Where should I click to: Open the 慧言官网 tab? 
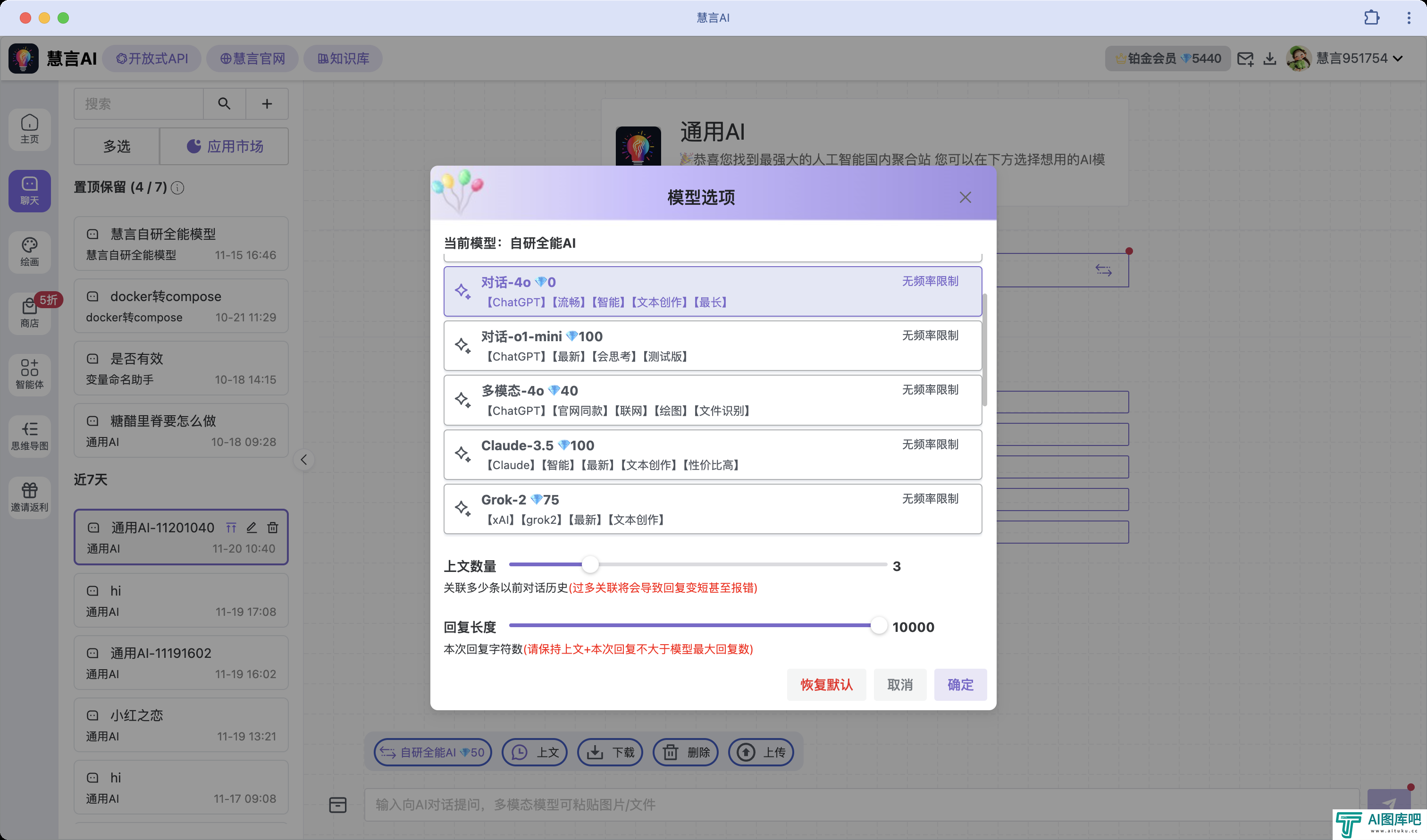point(252,59)
